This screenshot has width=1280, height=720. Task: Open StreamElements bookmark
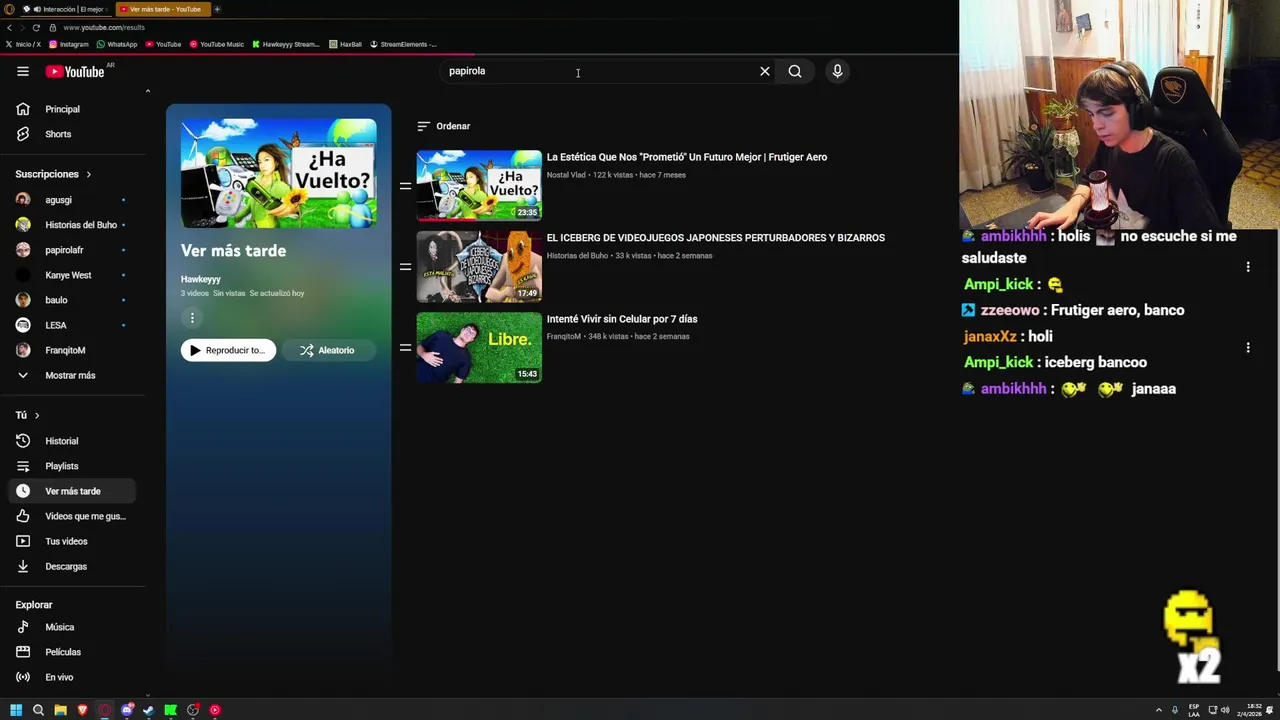(x=403, y=44)
